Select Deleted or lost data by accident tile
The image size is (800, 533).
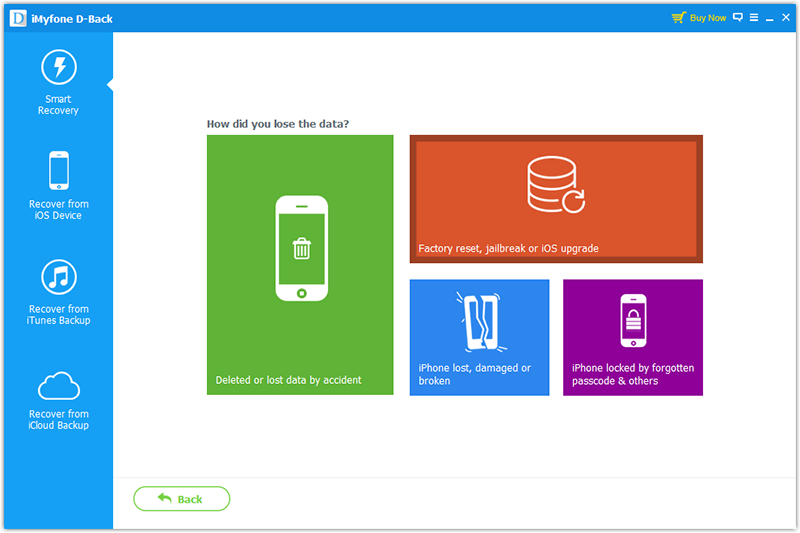click(300, 265)
